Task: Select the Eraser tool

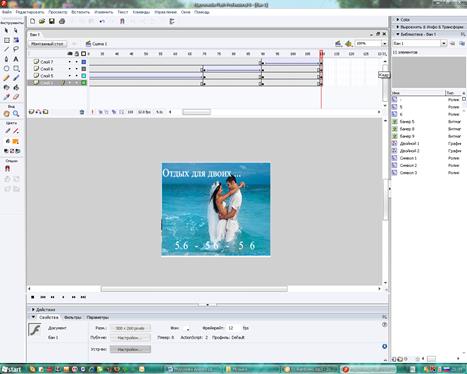Action: tap(16, 97)
